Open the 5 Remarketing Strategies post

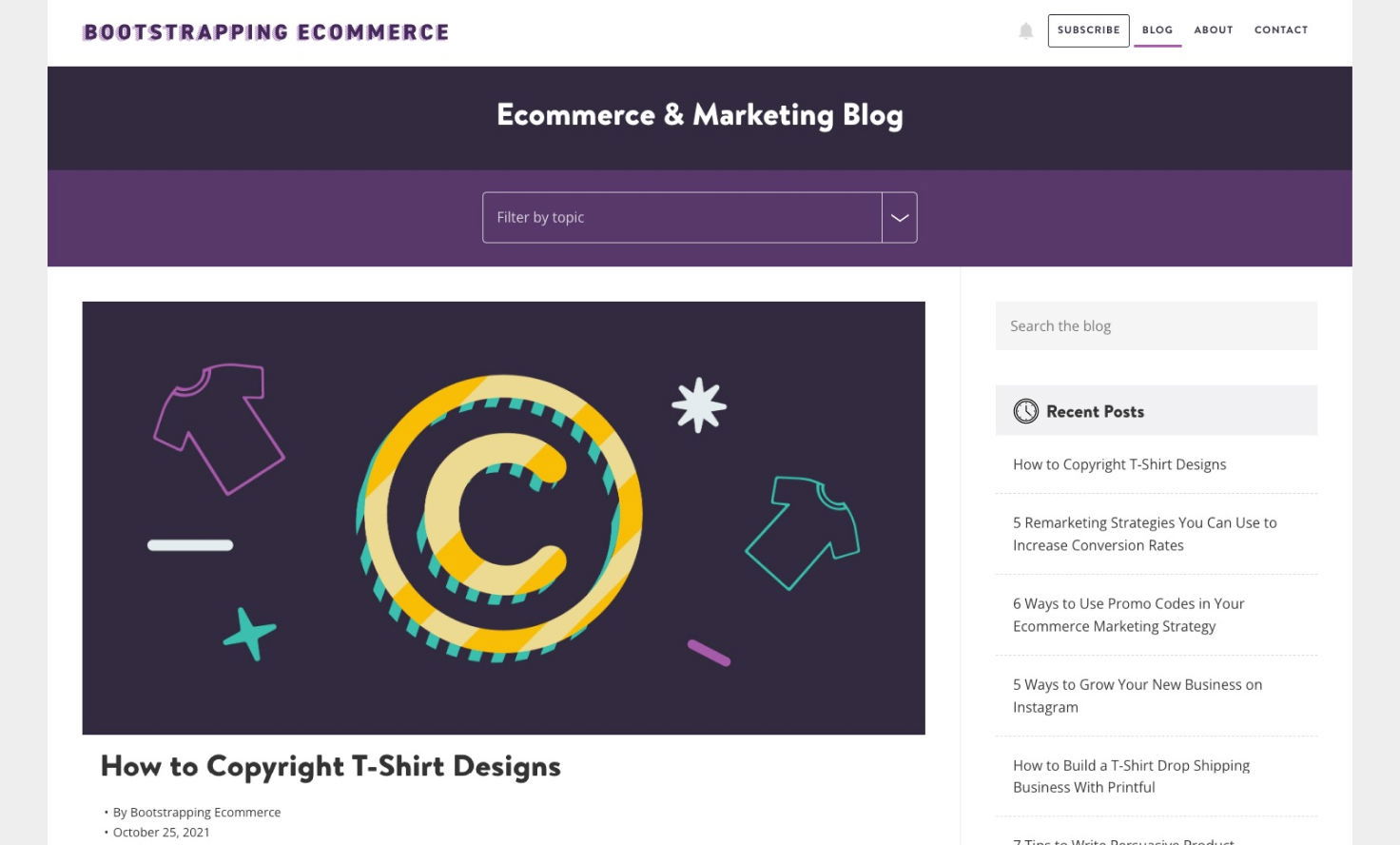[x=1144, y=533]
